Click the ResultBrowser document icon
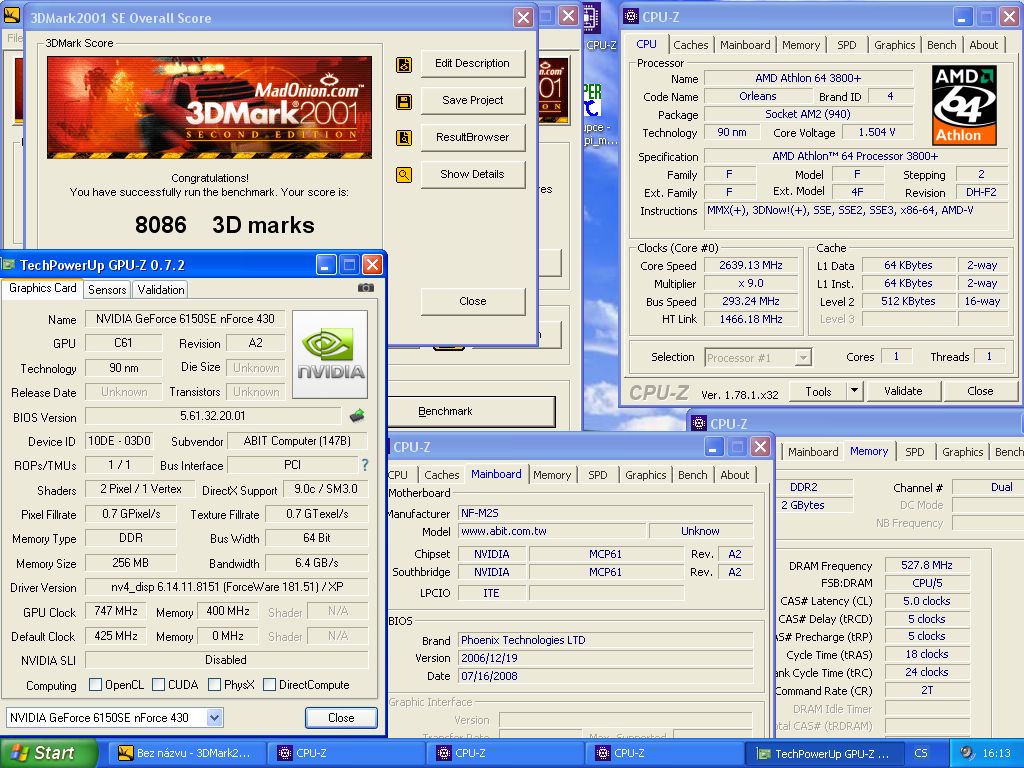This screenshot has width=1024, height=768. coord(404,138)
